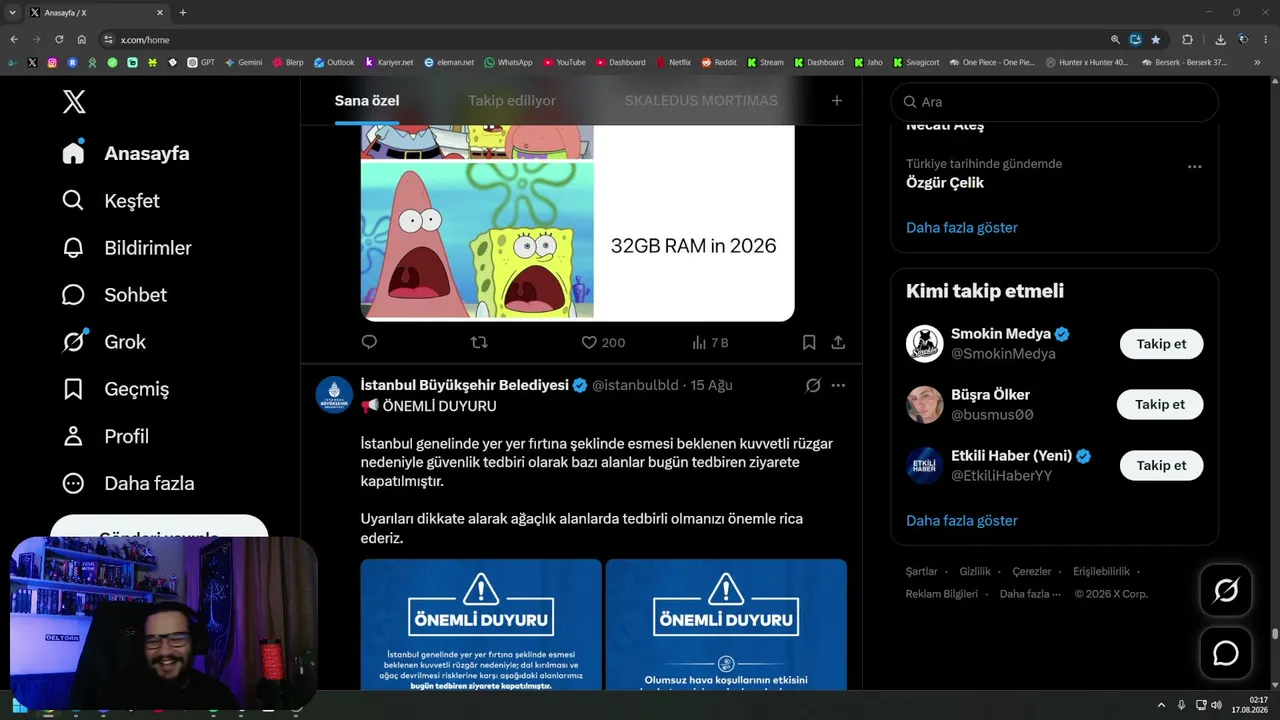Open a new browser tab
This screenshot has width=1280, height=720.
[x=182, y=13]
